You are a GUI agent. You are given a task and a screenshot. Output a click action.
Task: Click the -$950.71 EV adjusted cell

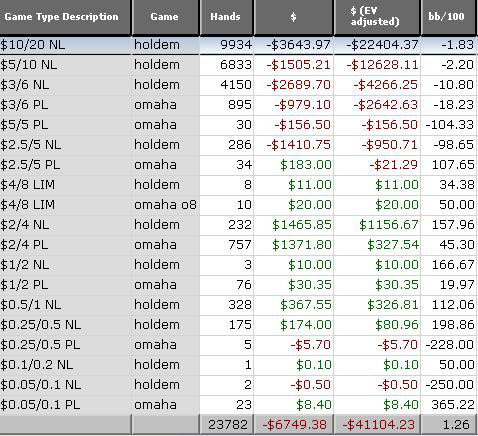click(x=377, y=145)
